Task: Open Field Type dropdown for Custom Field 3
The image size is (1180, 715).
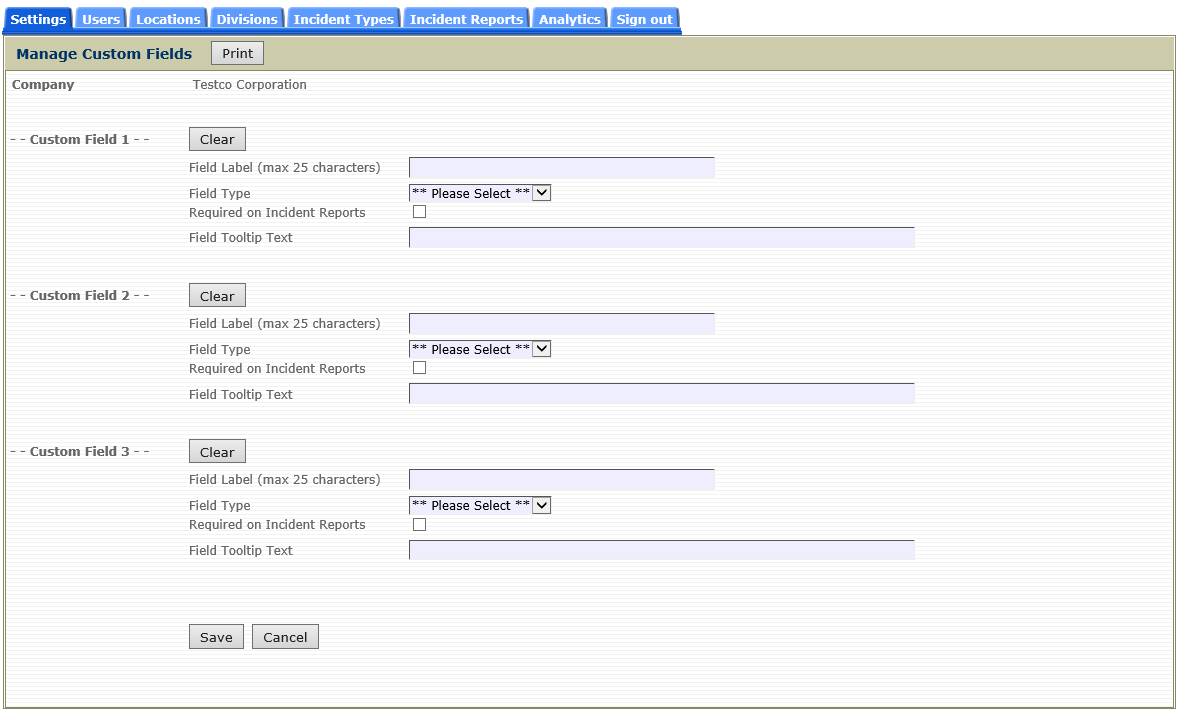Action: (x=479, y=505)
